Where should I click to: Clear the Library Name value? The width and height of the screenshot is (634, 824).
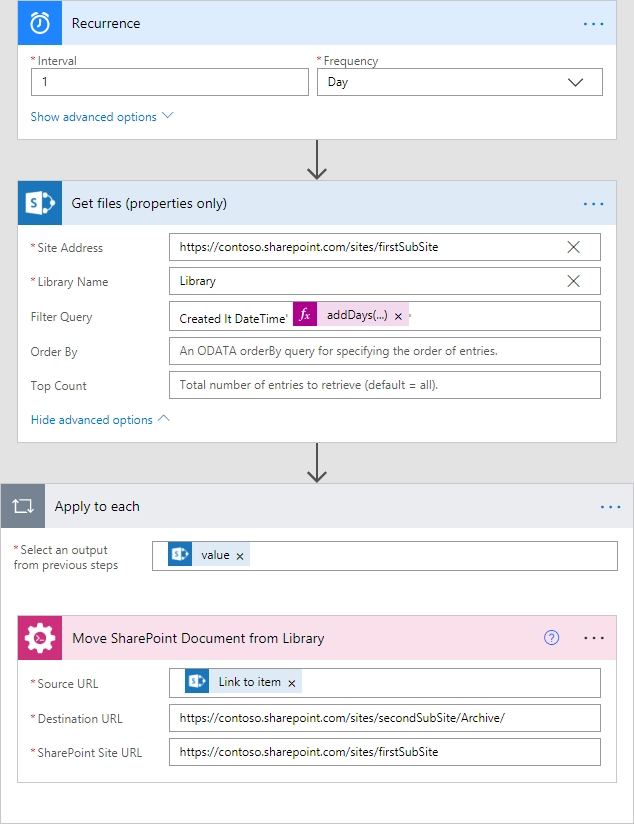[x=574, y=281]
